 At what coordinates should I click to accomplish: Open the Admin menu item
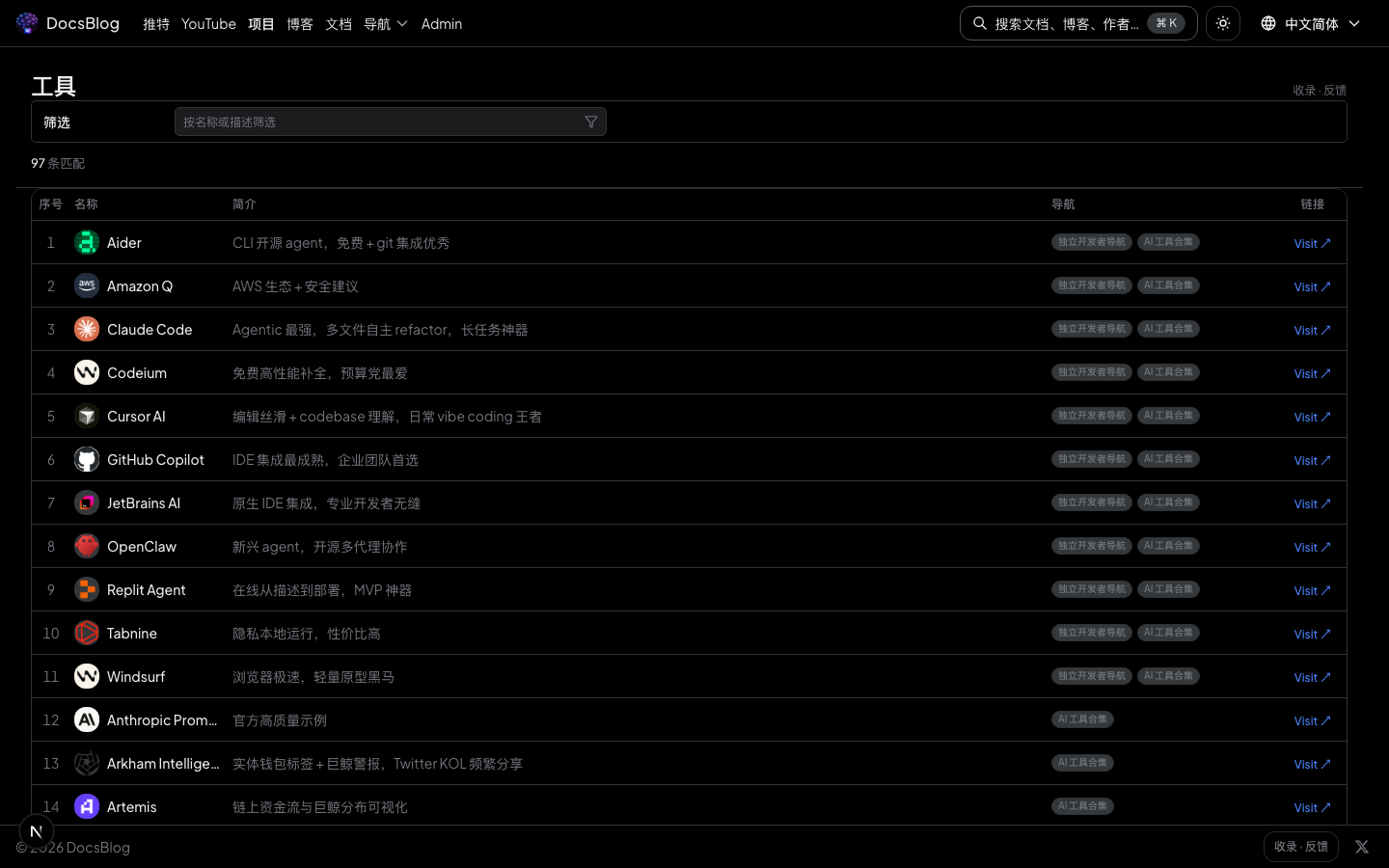442,24
